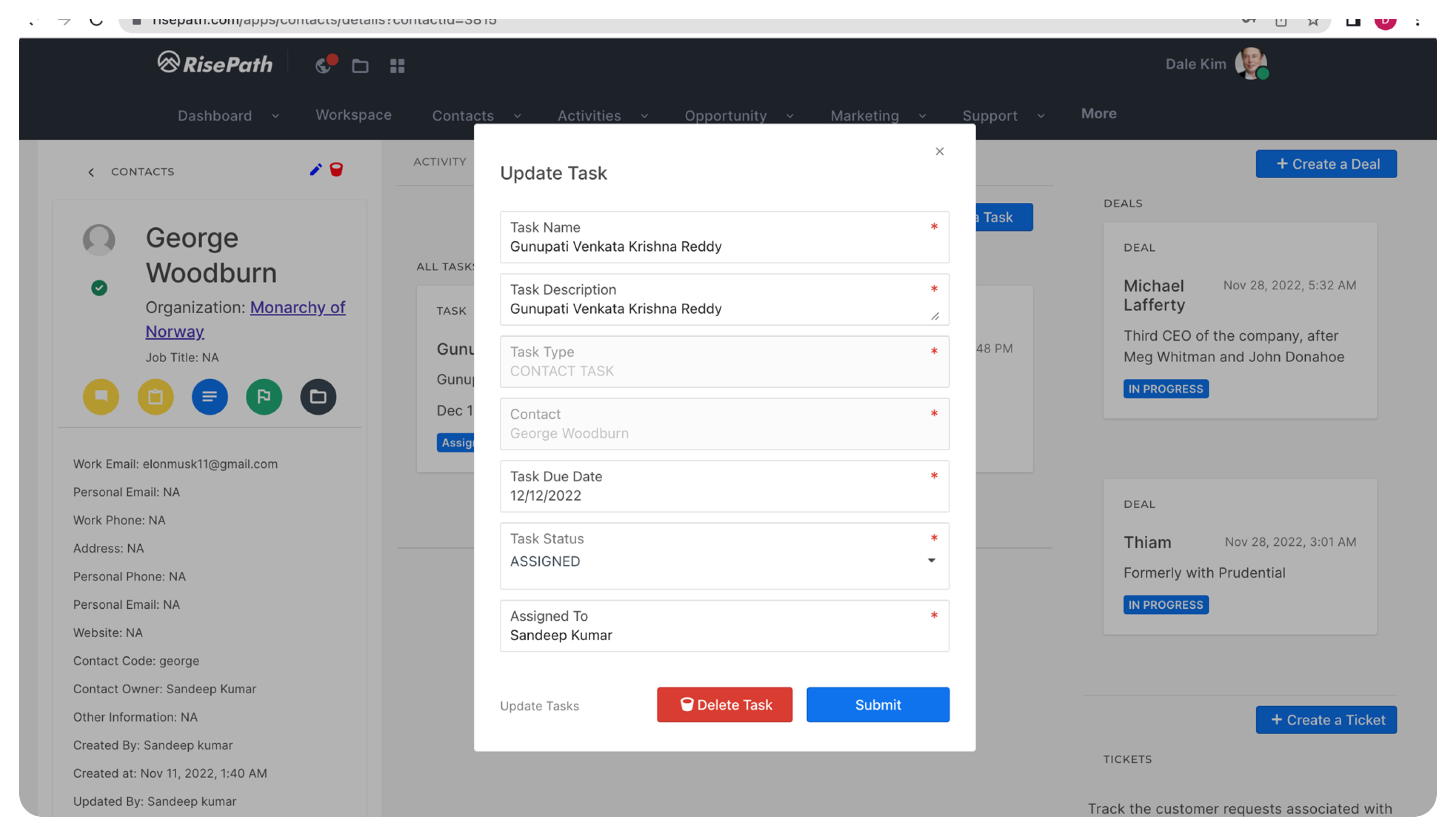
Task: Click the Task Due Date field
Action: (x=725, y=487)
